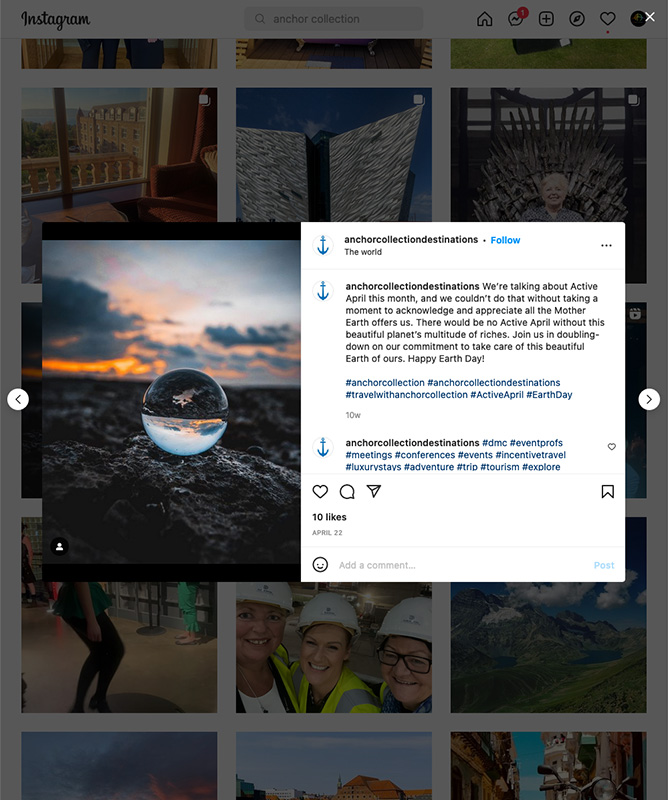Open the mountain lake landscape thumbnail

(548, 647)
